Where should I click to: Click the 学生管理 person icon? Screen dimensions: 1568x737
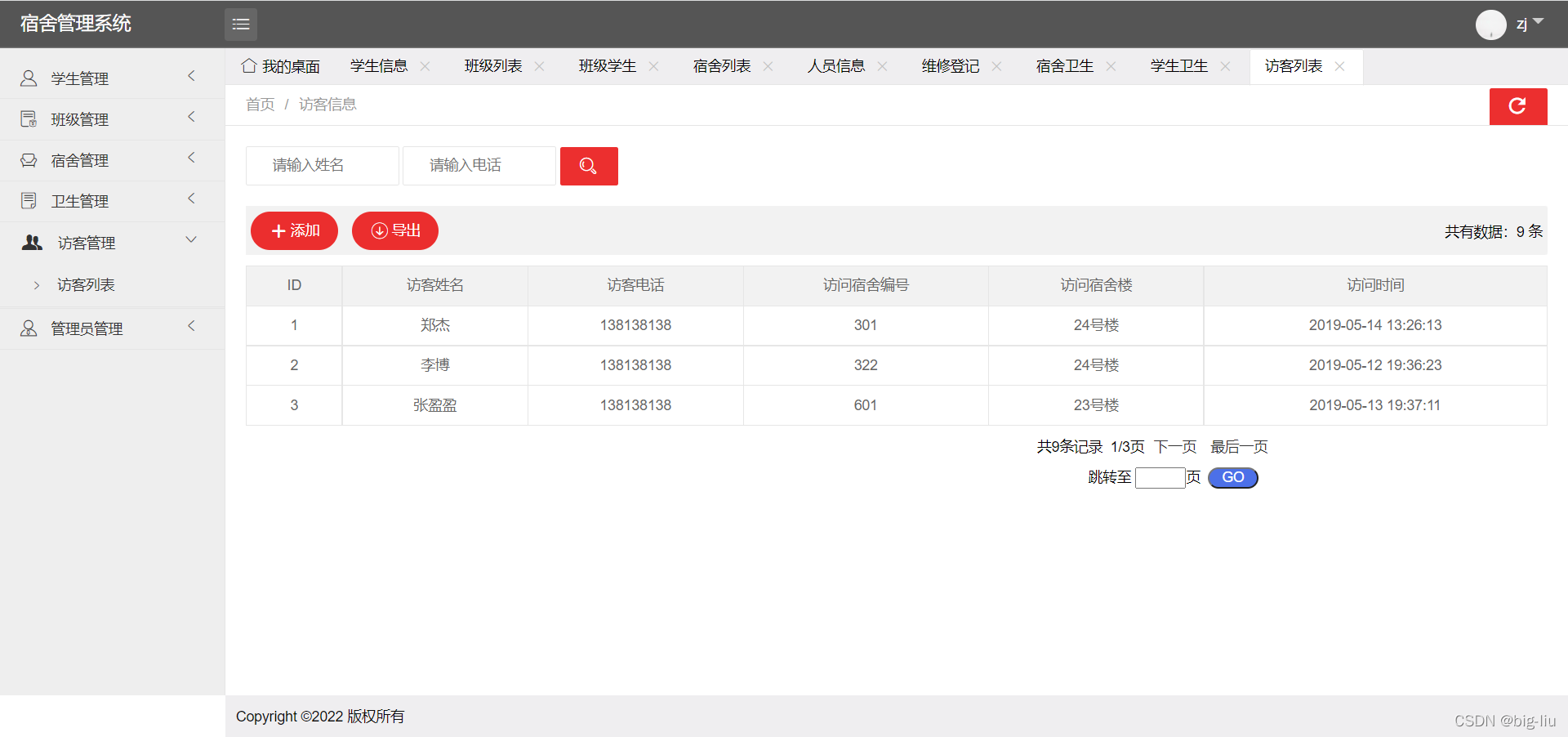click(29, 78)
